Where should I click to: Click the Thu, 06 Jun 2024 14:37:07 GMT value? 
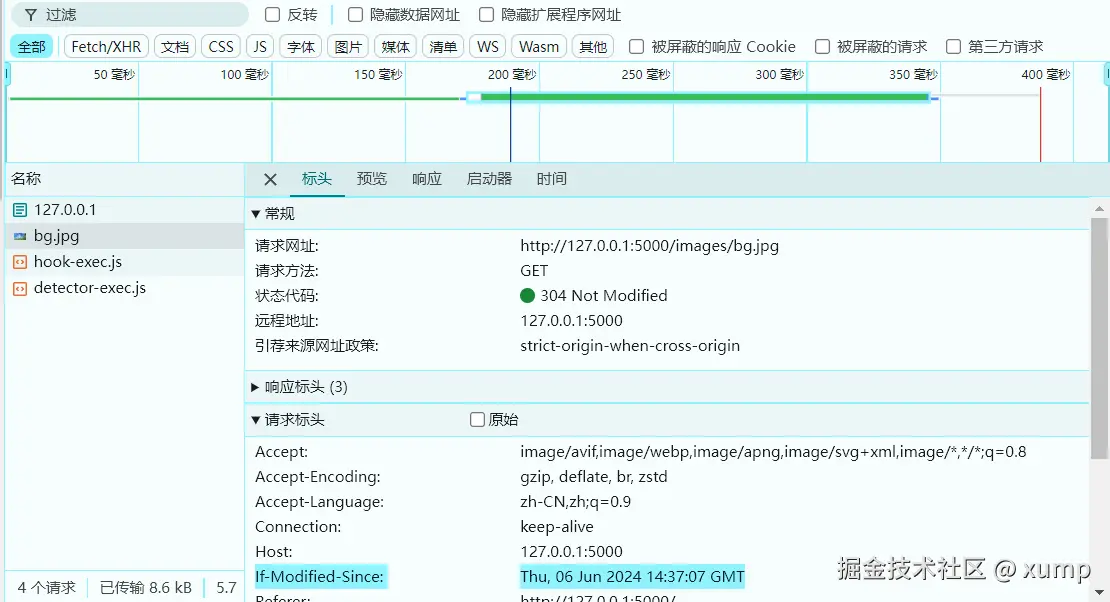pyautogui.click(x=632, y=577)
